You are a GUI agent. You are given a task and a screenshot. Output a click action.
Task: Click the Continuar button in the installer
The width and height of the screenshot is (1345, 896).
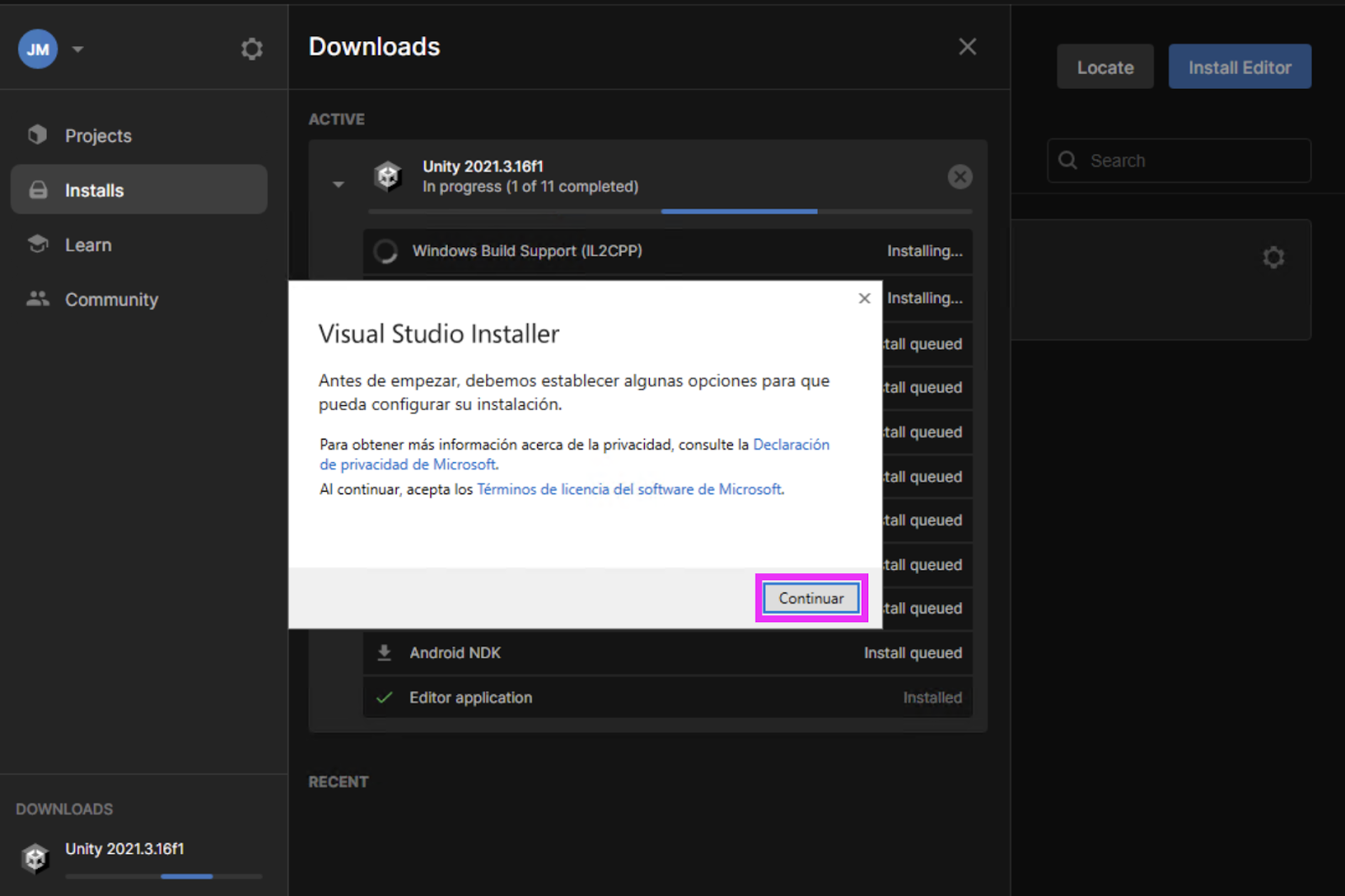point(810,598)
